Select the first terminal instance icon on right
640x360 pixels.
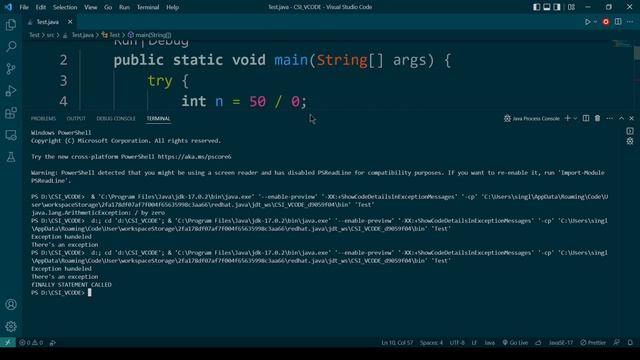(630, 131)
